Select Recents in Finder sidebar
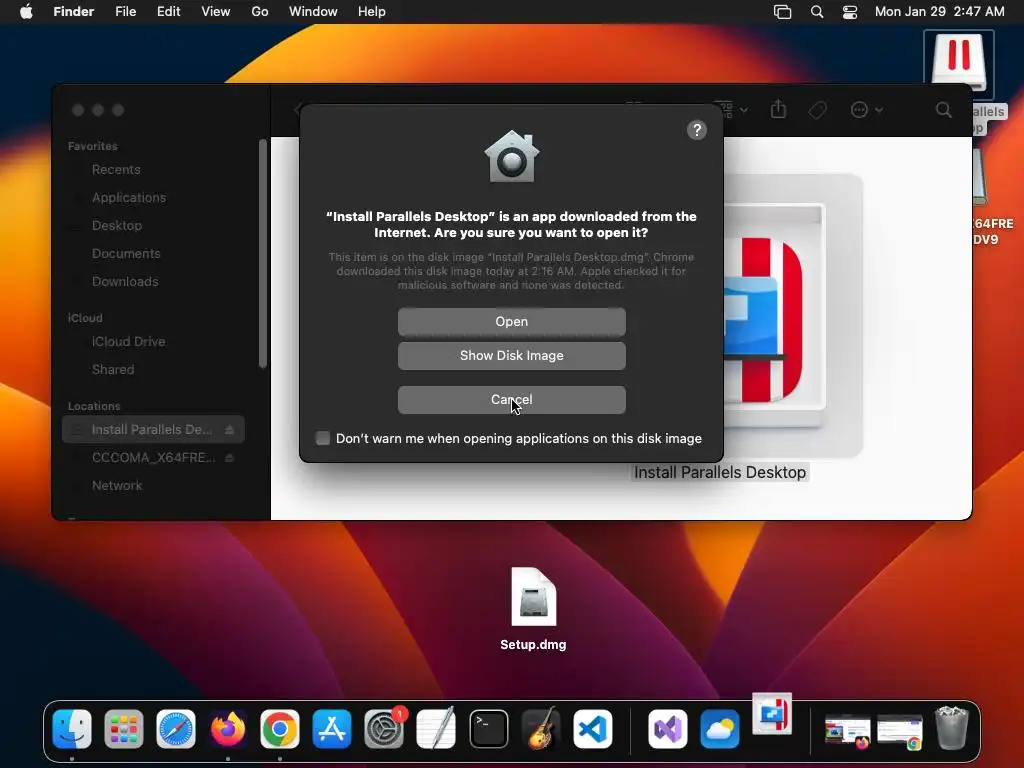The height and width of the screenshot is (768, 1024). [x=116, y=170]
